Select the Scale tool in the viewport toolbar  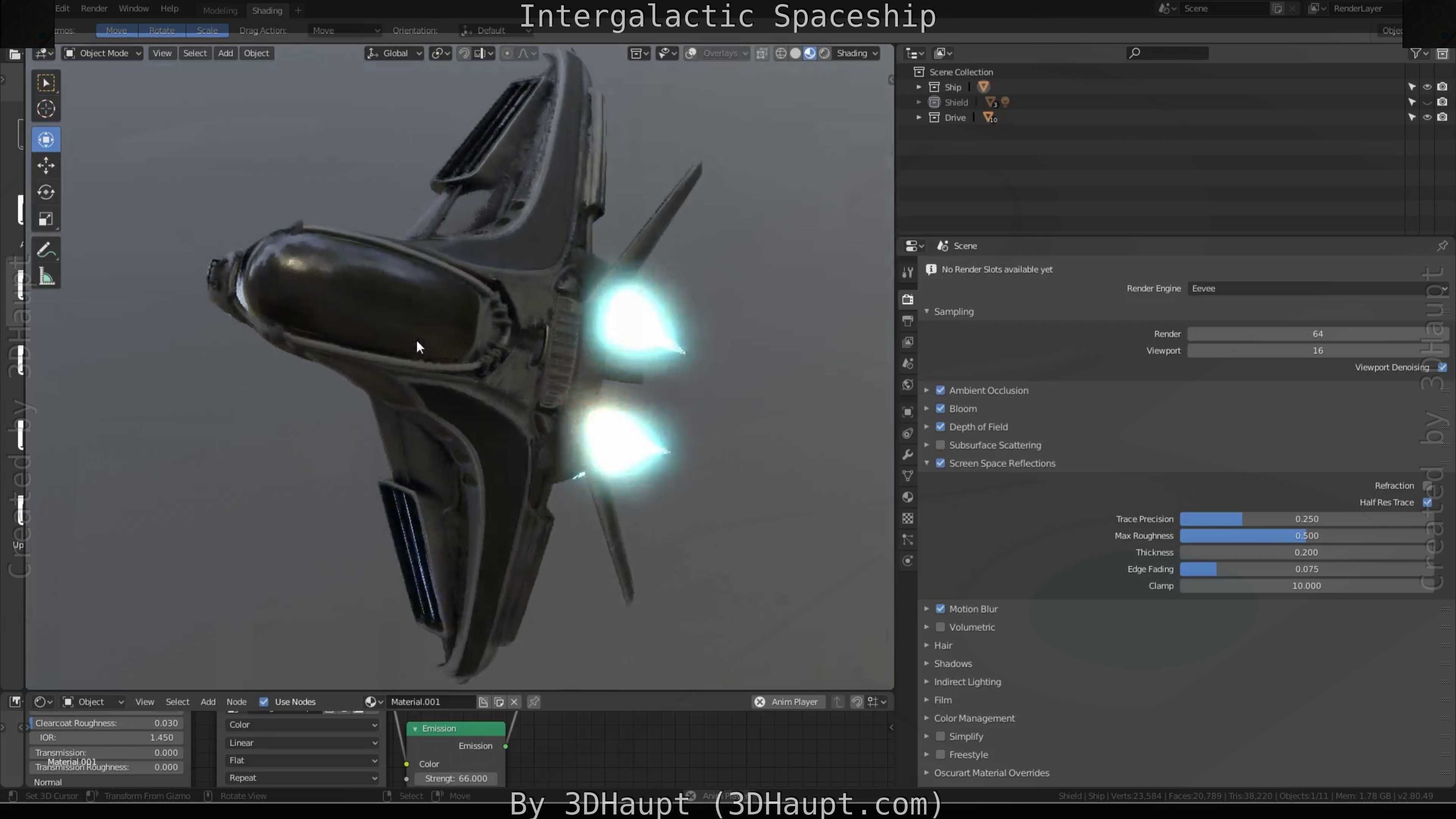(x=46, y=219)
